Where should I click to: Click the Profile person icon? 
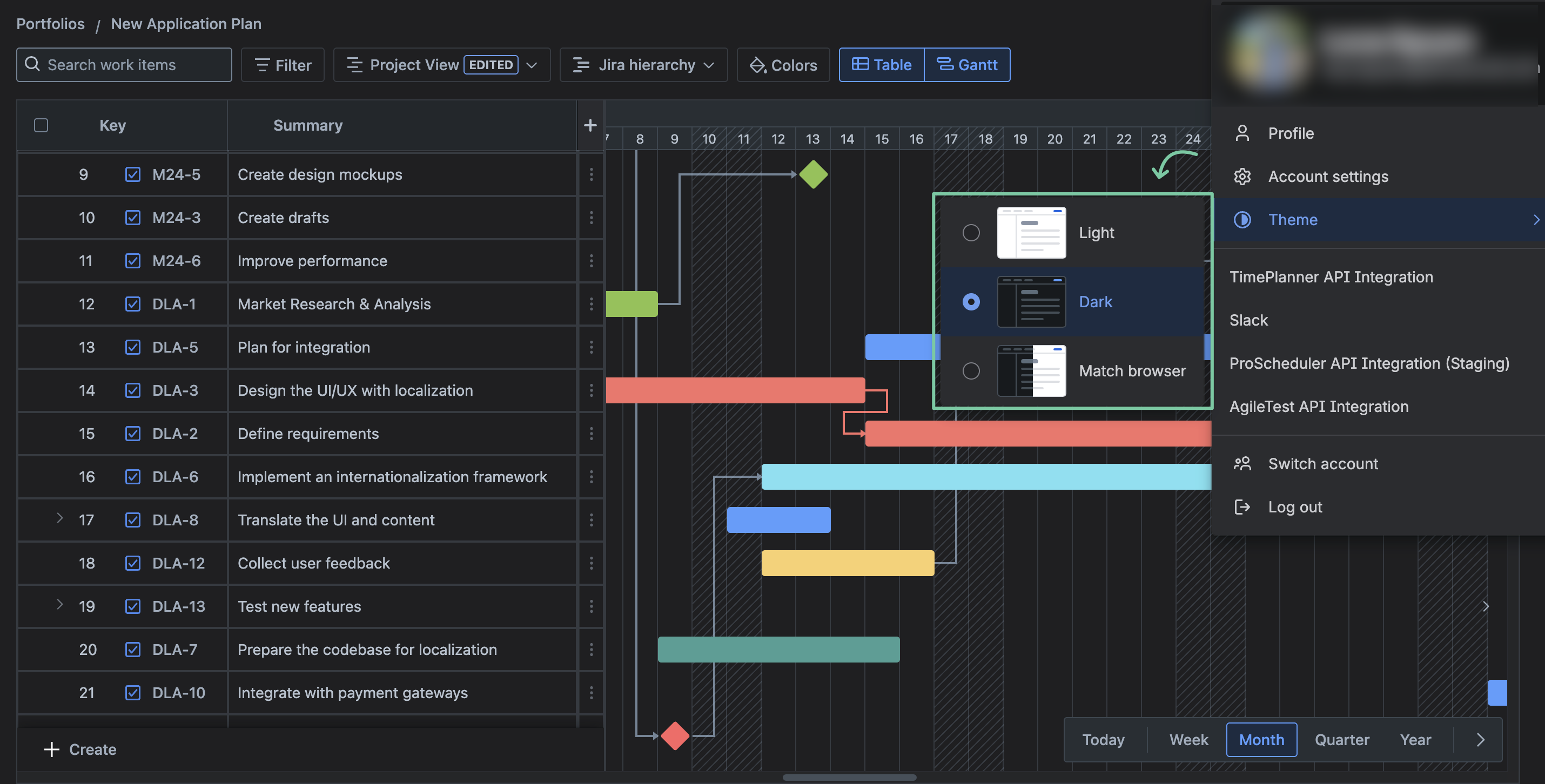[x=1242, y=133]
